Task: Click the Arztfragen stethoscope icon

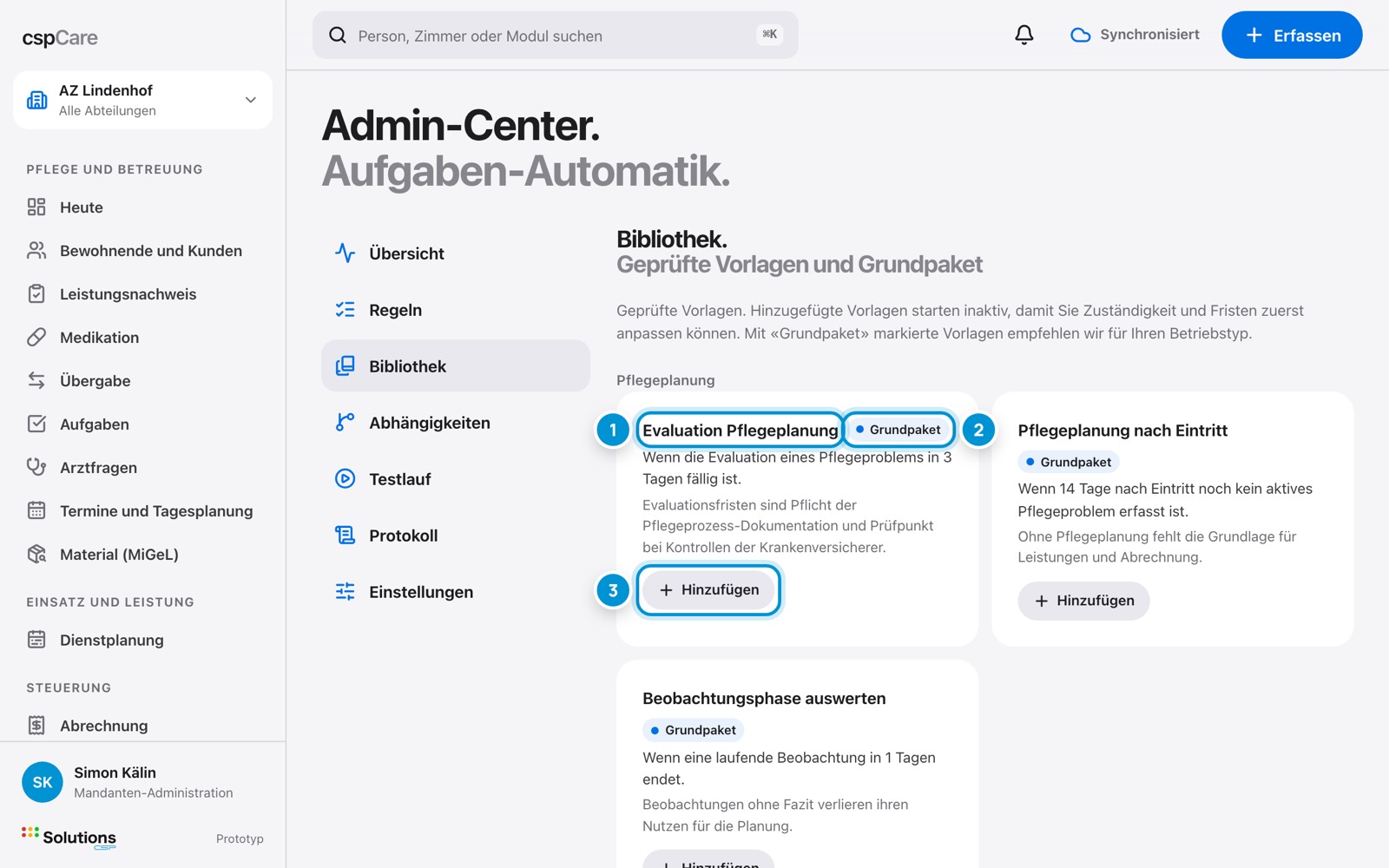Action: point(36,467)
